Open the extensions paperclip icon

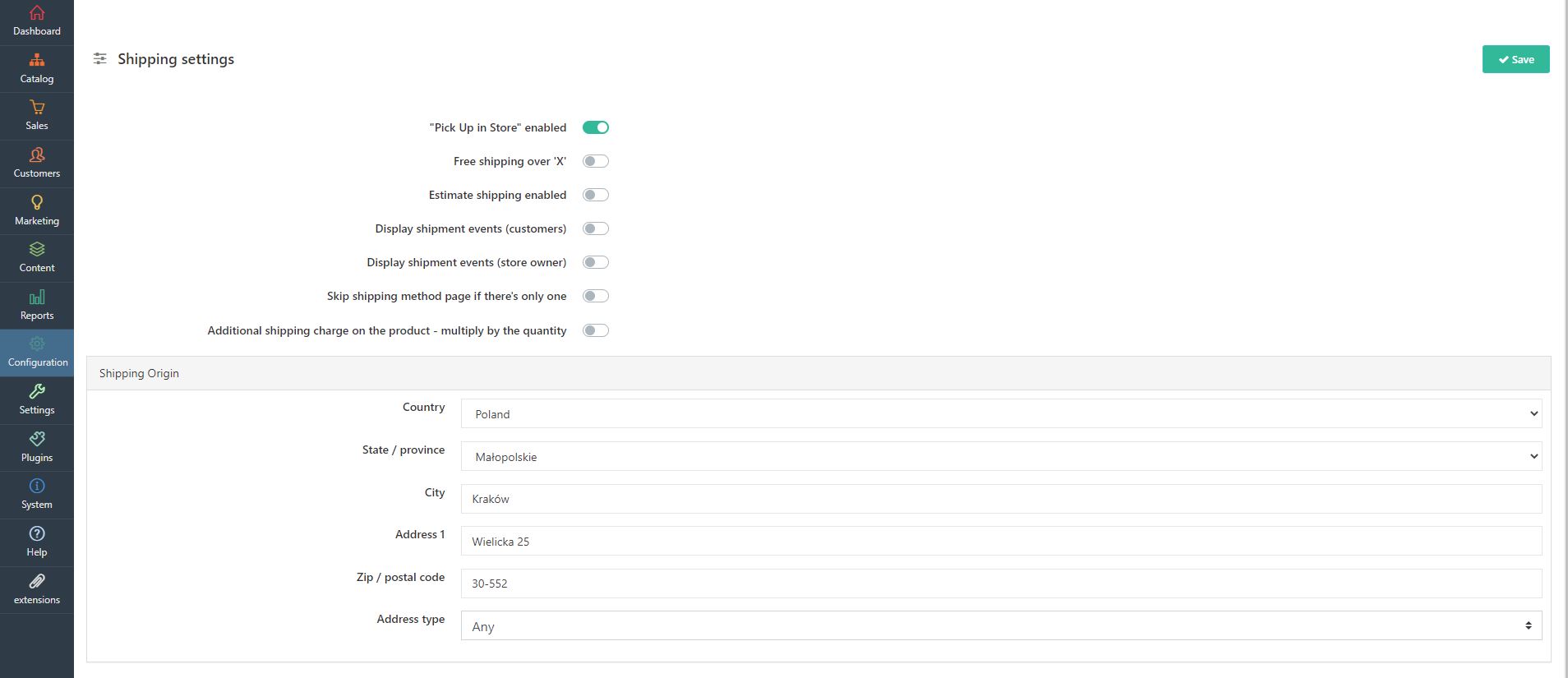(x=37, y=581)
